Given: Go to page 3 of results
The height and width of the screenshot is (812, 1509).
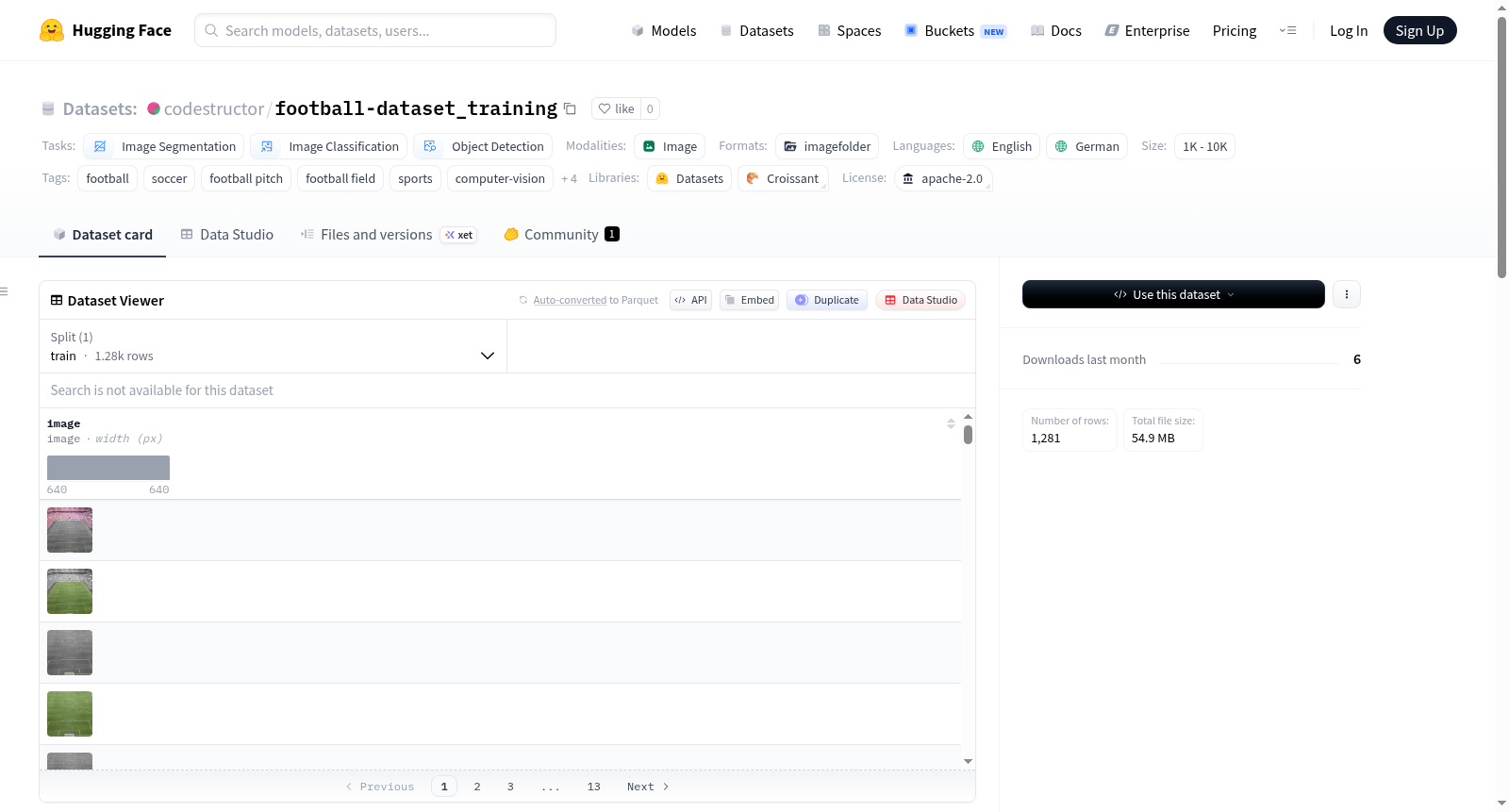Looking at the screenshot, I should pos(510,787).
